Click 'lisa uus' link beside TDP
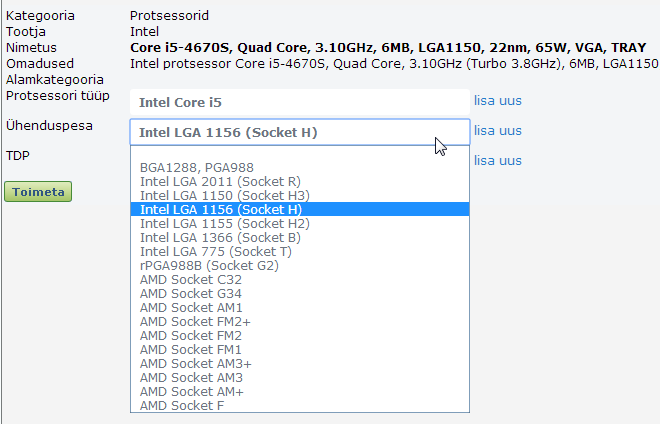 click(498, 160)
